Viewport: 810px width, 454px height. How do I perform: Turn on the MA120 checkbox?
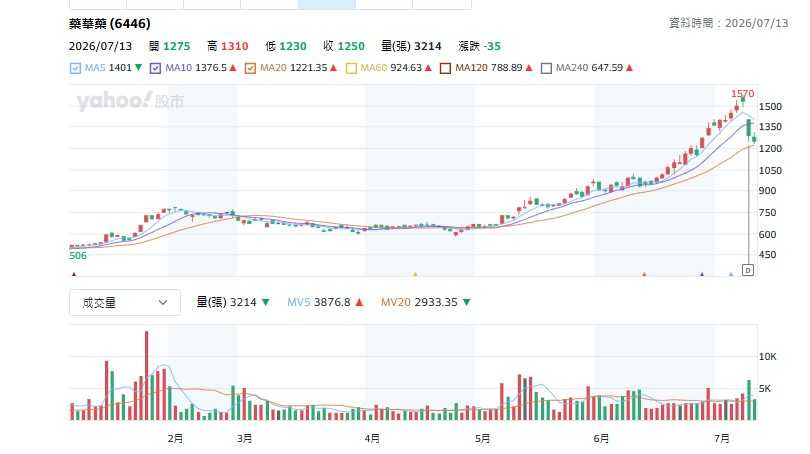tap(445, 68)
